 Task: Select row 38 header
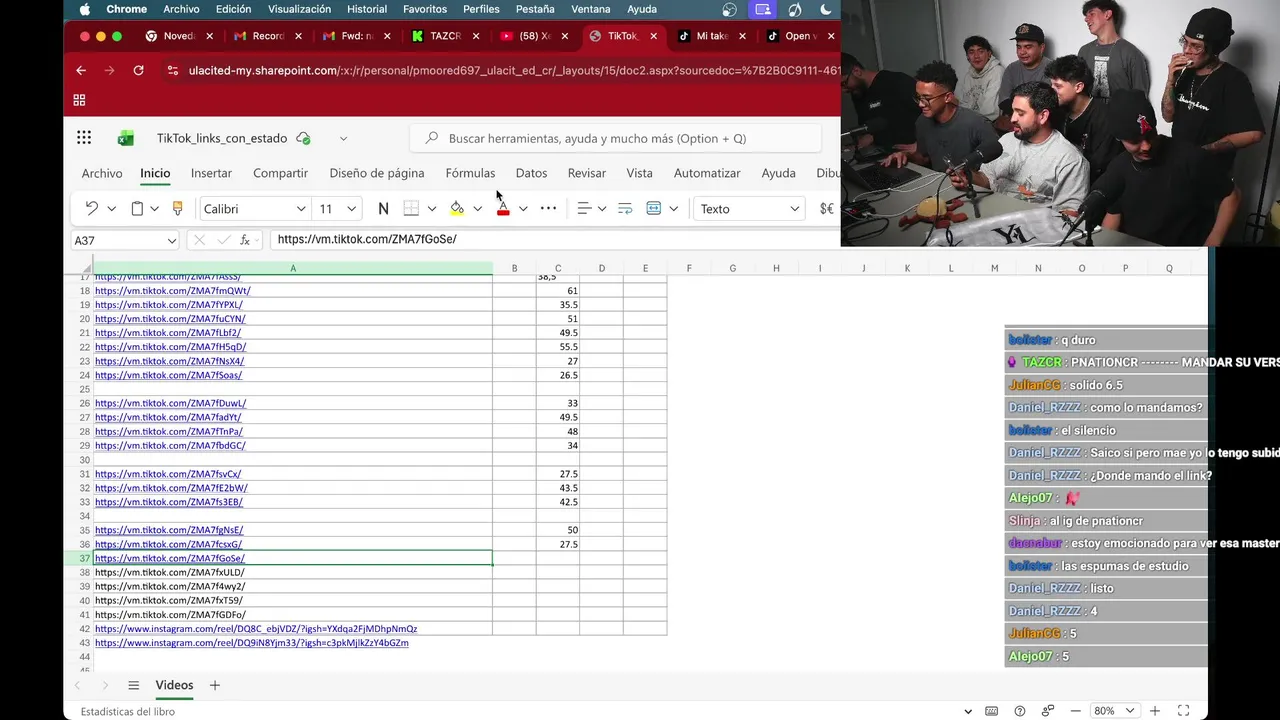(85, 572)
